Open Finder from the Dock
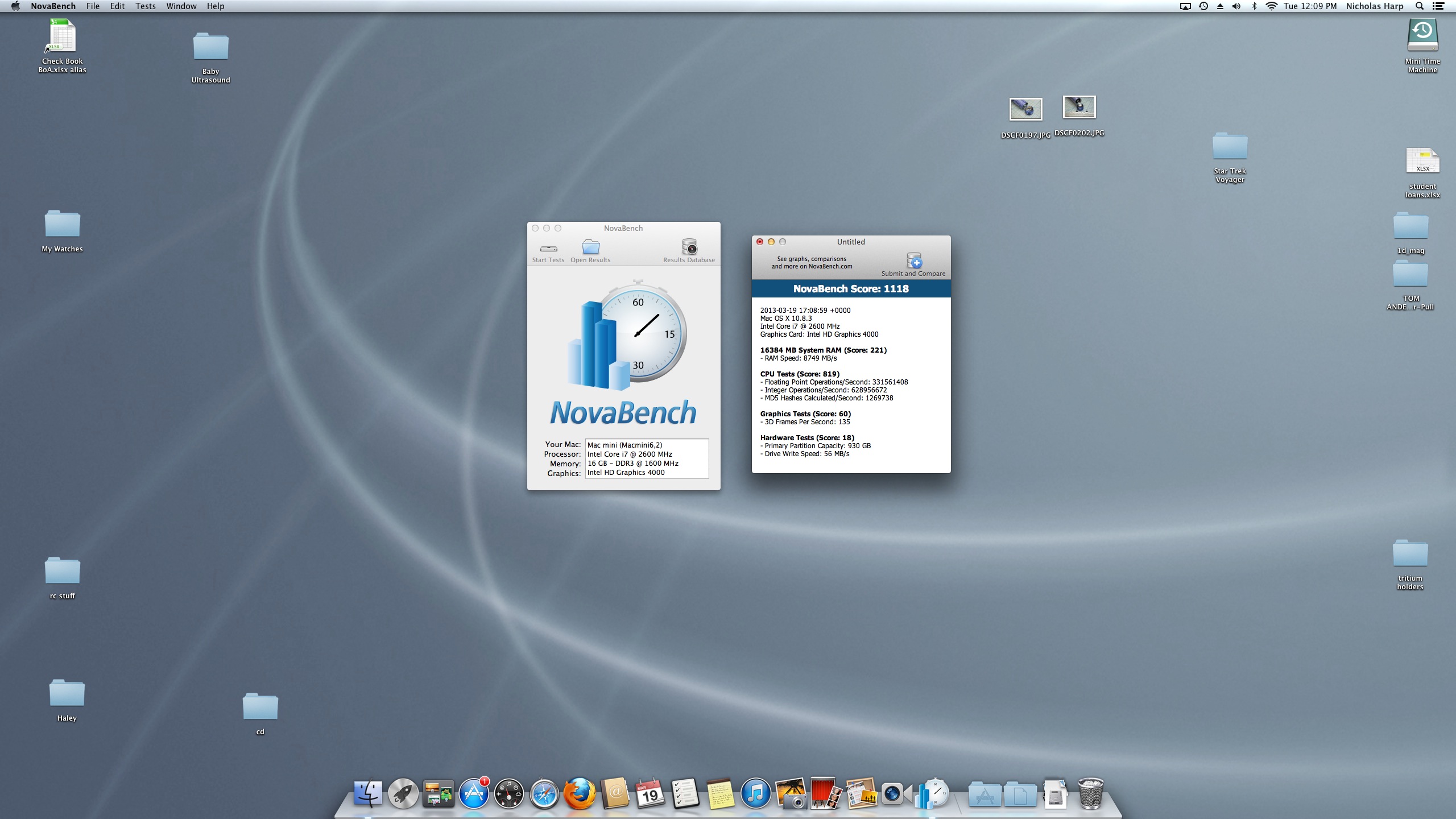Viewport: 1456px width, 819px height. [x=368, y=793]
